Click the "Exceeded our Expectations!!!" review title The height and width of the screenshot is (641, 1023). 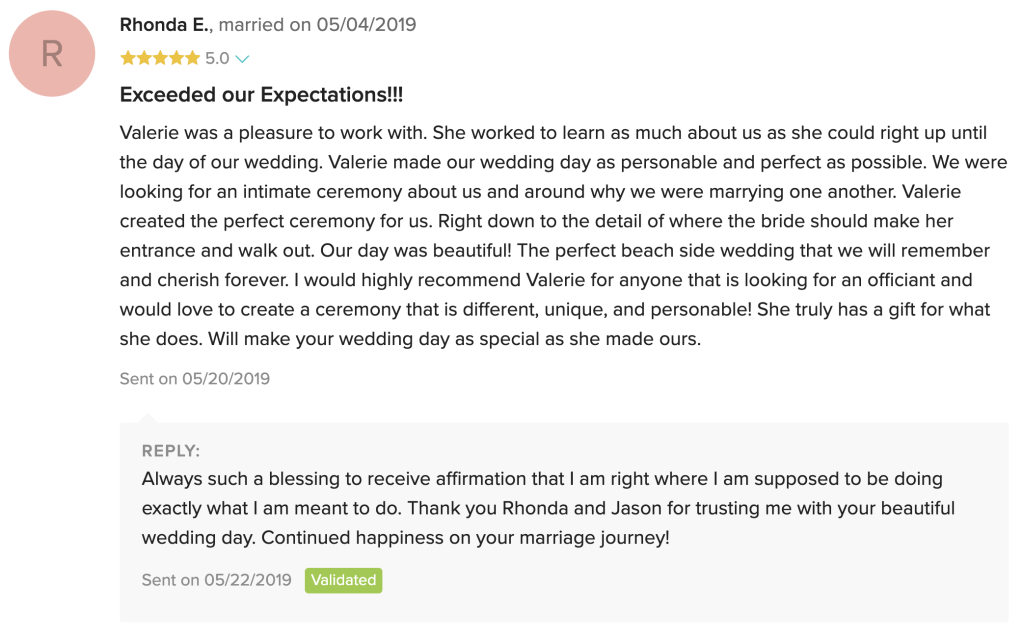(x=261, y=95)
